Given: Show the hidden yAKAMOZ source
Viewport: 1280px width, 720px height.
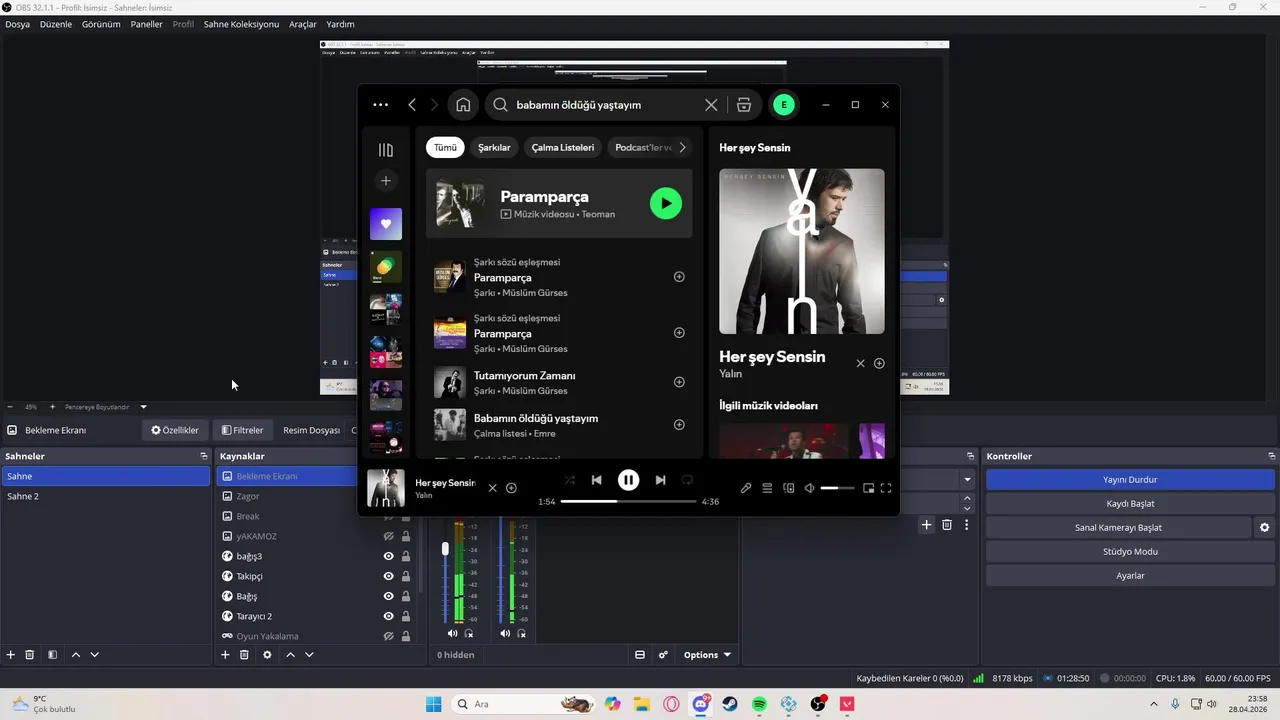Looking at the screenshot, I should pyautogui.click(x=389, y=536).
